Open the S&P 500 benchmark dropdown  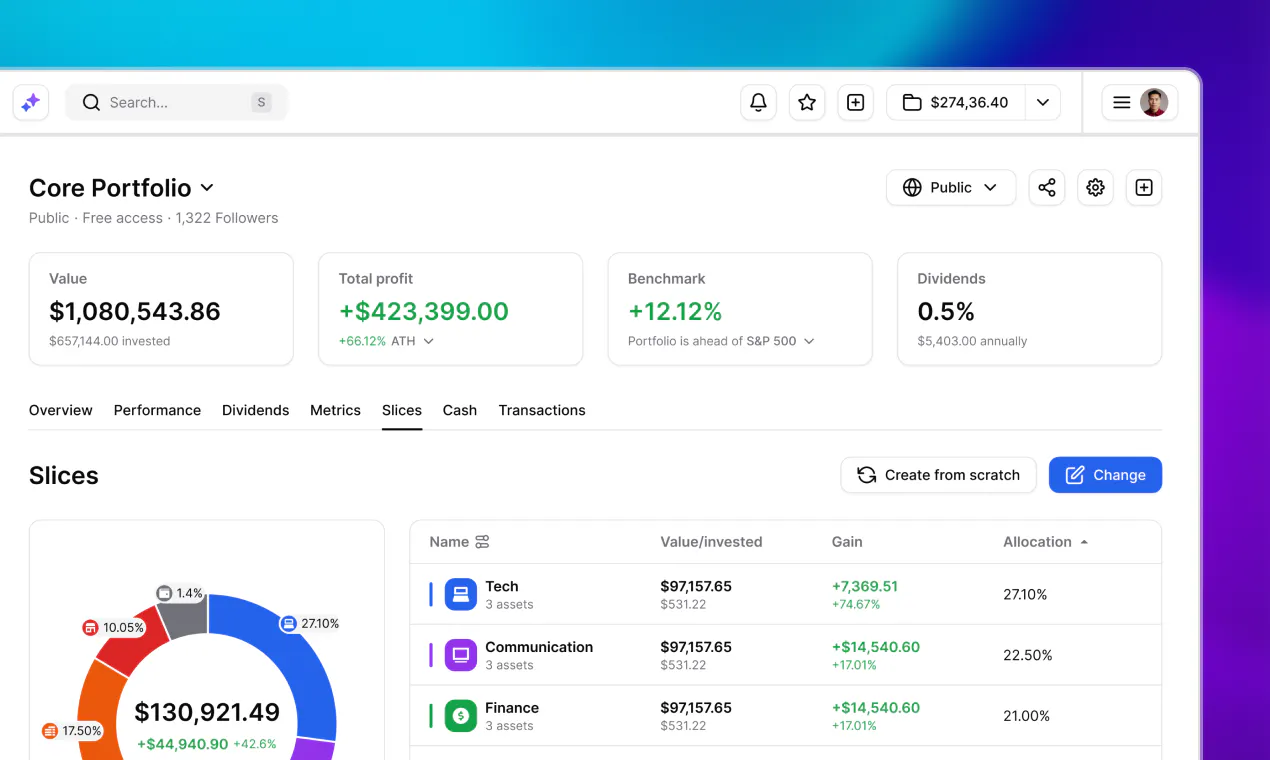point(809,341)
